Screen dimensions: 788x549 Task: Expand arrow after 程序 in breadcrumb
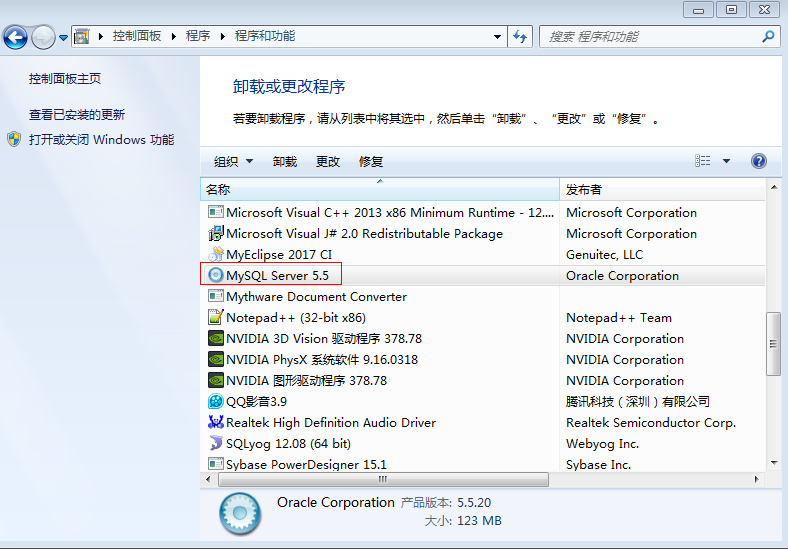coord(223,36)
